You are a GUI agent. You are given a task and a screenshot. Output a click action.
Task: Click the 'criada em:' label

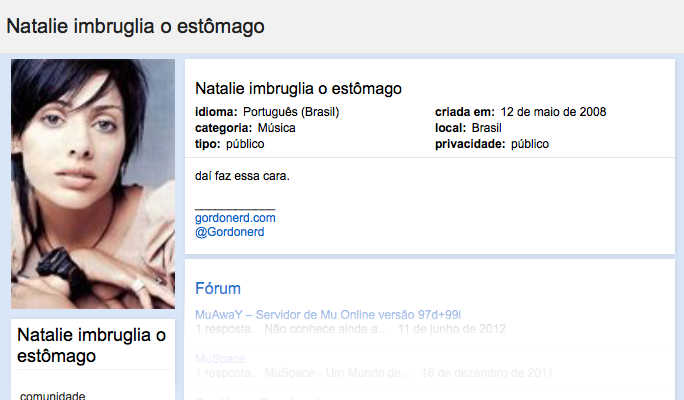tap(465, 112)
